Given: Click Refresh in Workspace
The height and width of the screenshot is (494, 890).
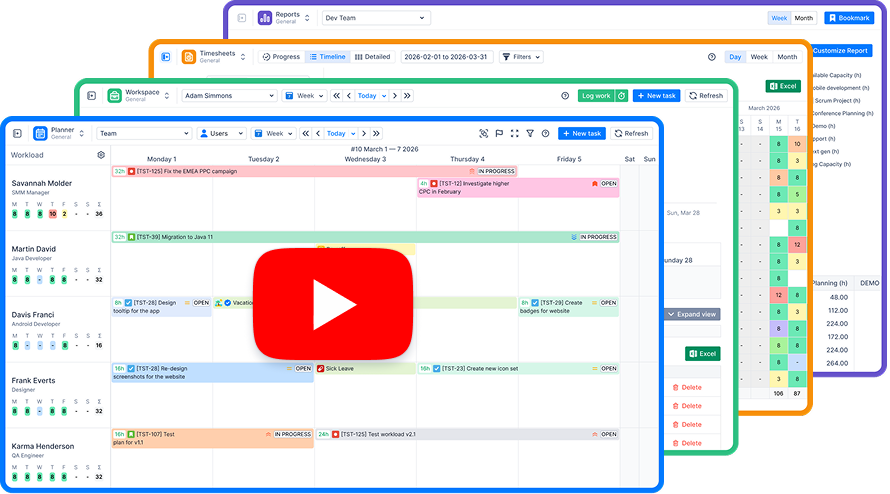Looking at the screenshot, I should (x=706, y=96).
